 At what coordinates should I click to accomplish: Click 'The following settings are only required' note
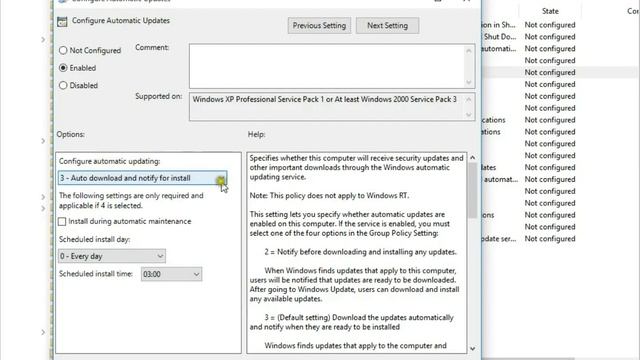tap(131, 200)
